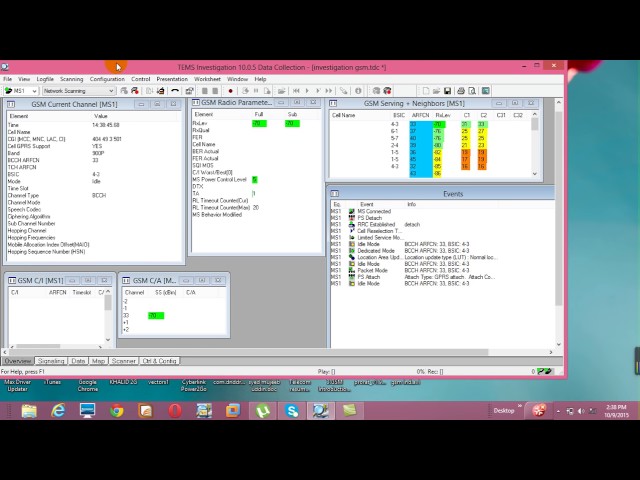Open the Configuration menu
This screenshot has height=480, width=640.
pos(107,79)
